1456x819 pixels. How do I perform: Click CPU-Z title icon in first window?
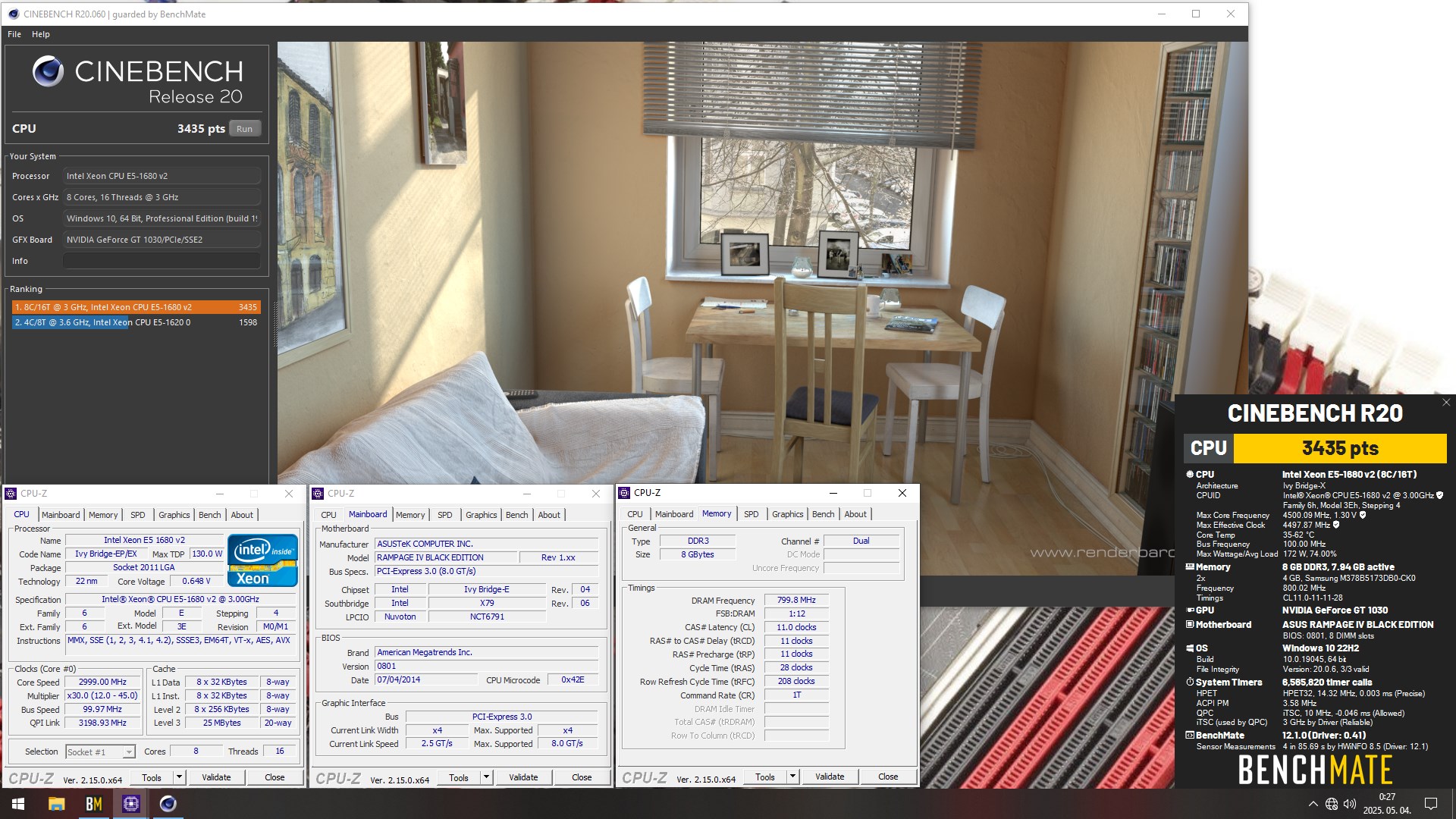click(x=11, y=494)
